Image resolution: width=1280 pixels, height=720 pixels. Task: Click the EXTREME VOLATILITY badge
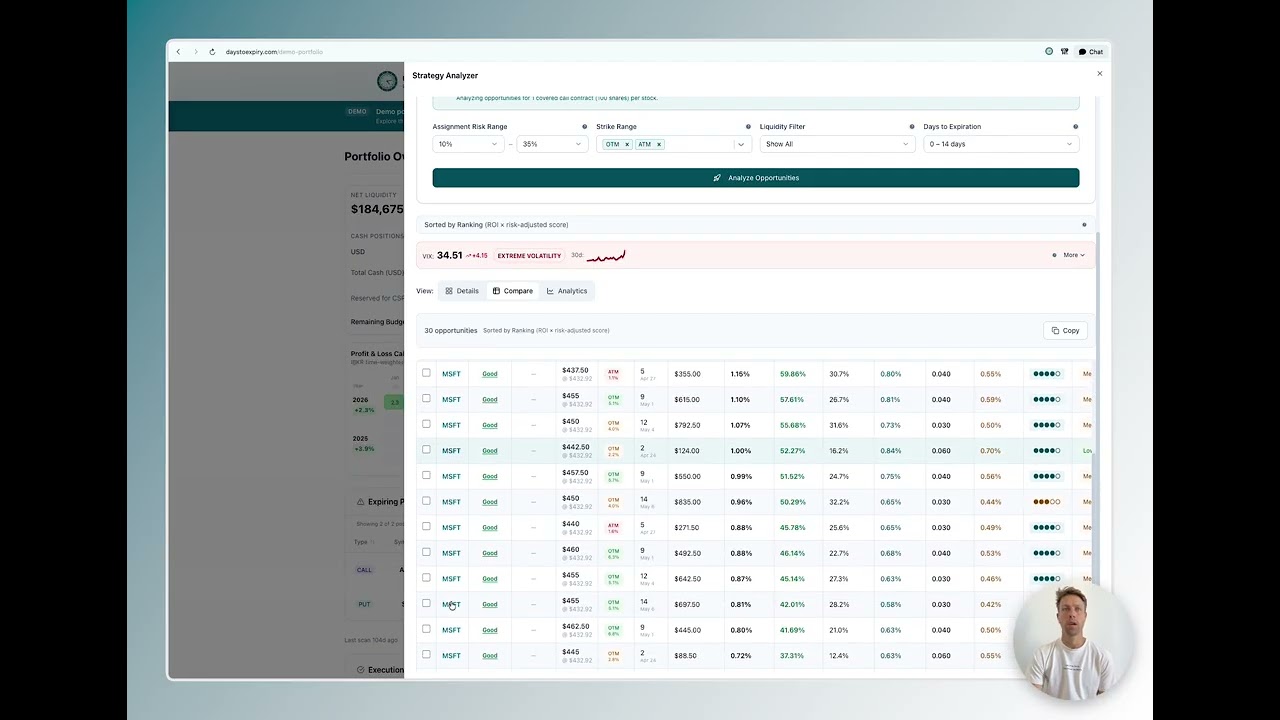tap(529, 256)
